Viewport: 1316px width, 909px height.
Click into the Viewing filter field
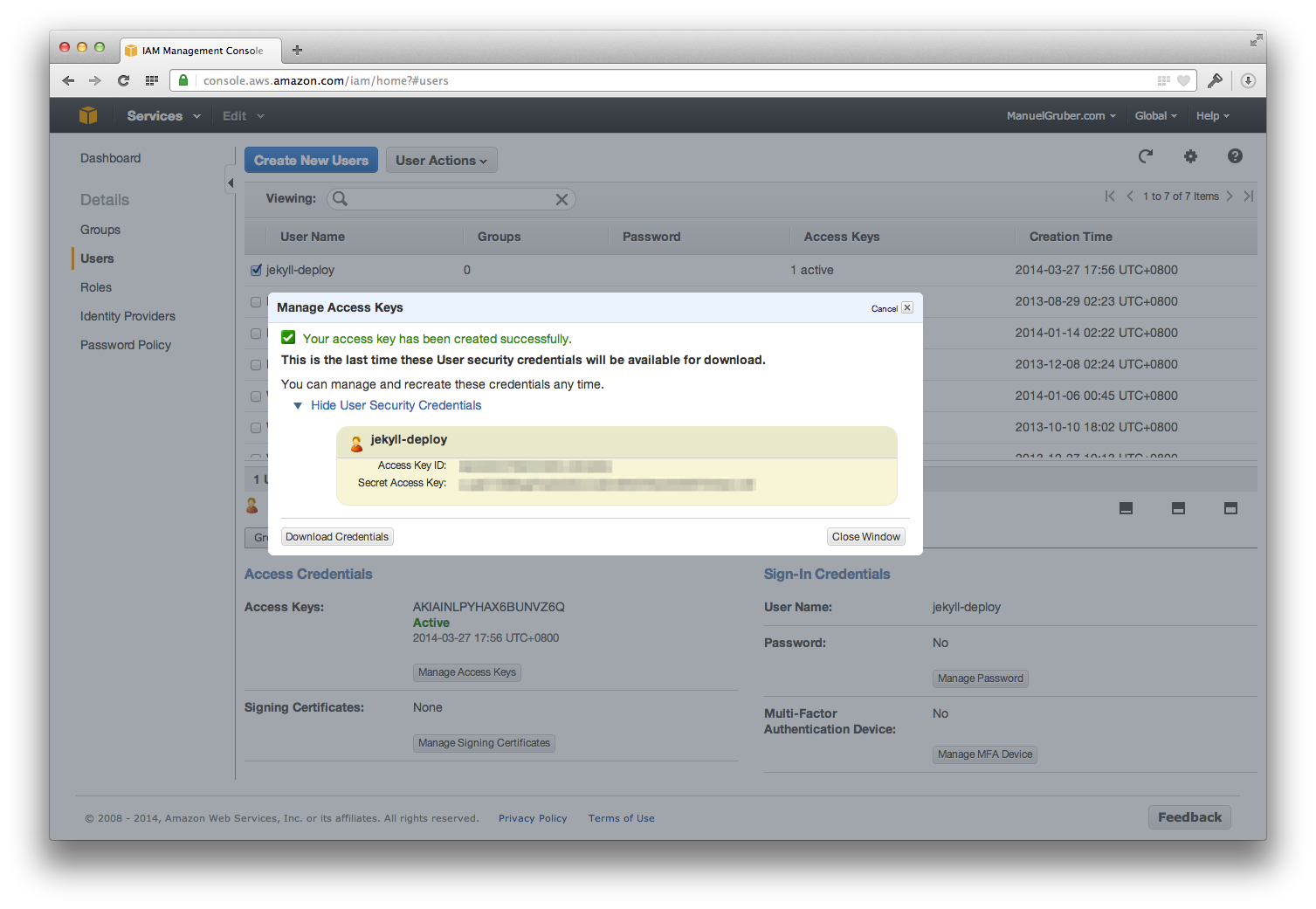[x=451, y=199]
